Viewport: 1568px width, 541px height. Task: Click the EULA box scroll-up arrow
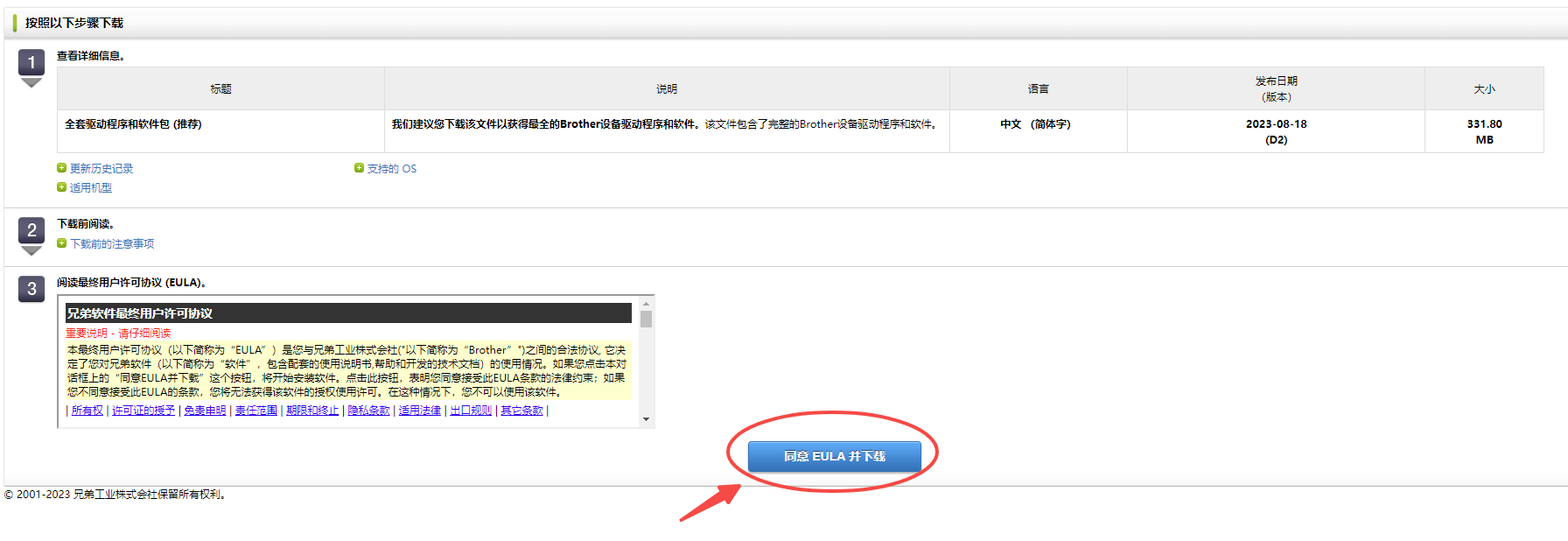coord(646,304)
